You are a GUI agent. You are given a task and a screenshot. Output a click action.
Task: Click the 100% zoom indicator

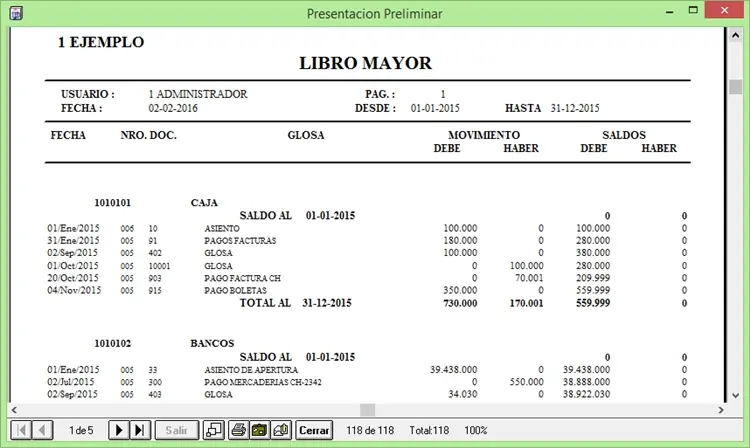tap(476, 430)
